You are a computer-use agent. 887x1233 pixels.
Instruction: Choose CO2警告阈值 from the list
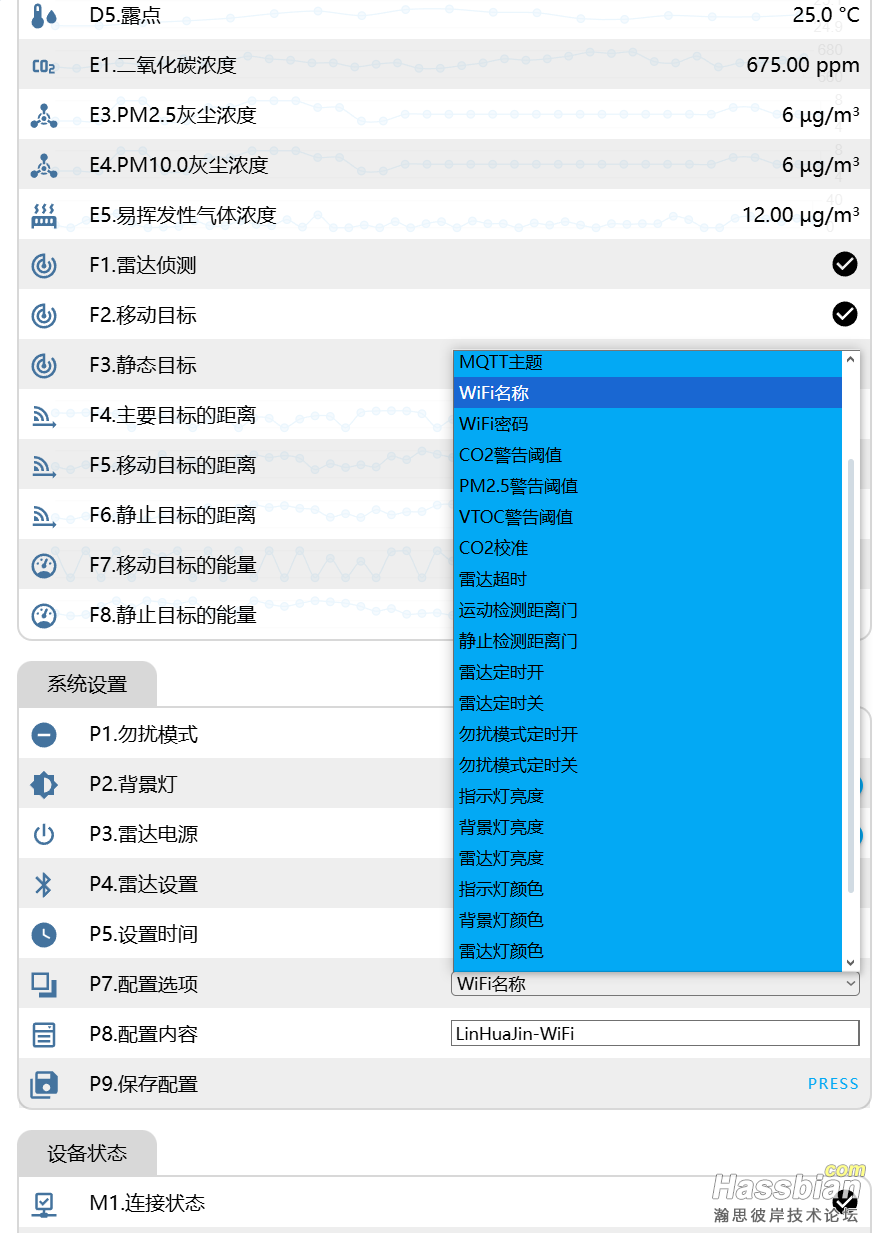648,455
